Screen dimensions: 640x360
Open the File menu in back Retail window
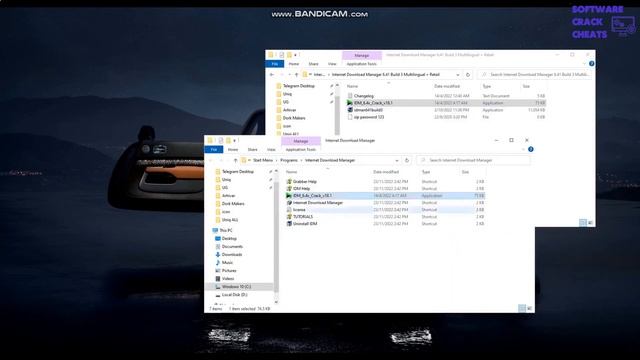[275, 64]
